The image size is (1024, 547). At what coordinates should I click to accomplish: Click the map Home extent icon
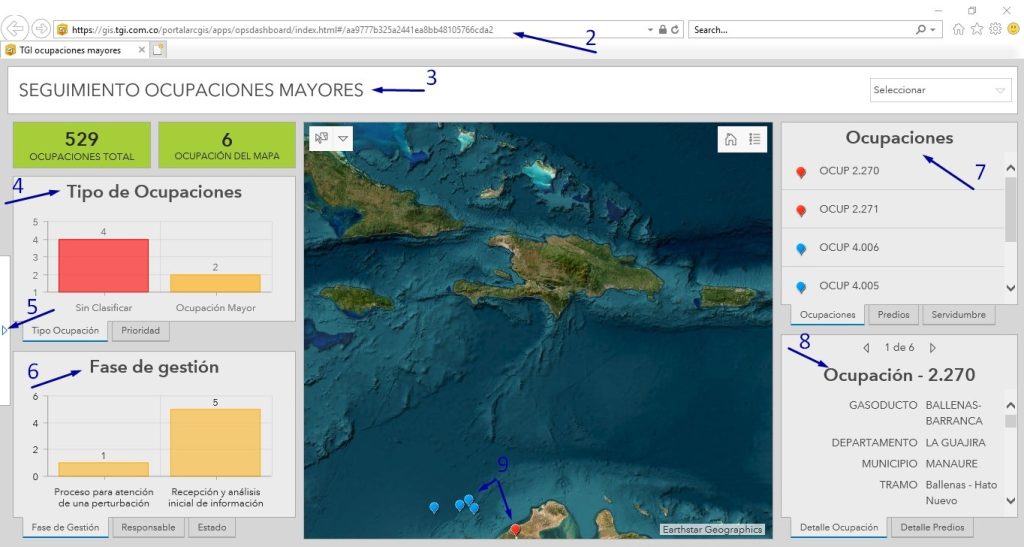coord(731,139)
